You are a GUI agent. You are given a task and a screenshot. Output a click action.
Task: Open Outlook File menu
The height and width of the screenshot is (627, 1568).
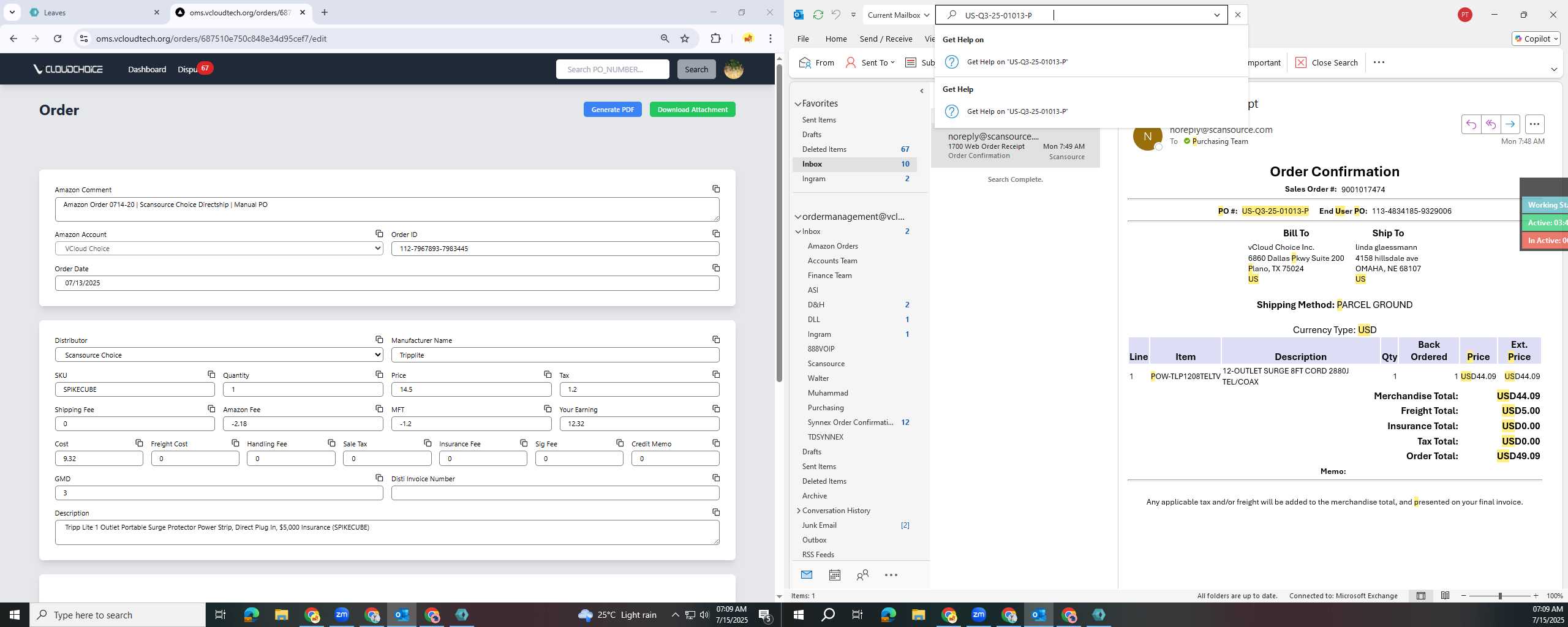(x=803, y=39)
